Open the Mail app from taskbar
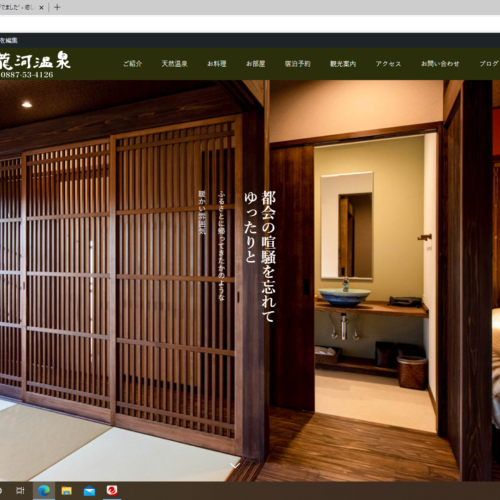This screenshot has width=500, height=500. tap(89, 491)
